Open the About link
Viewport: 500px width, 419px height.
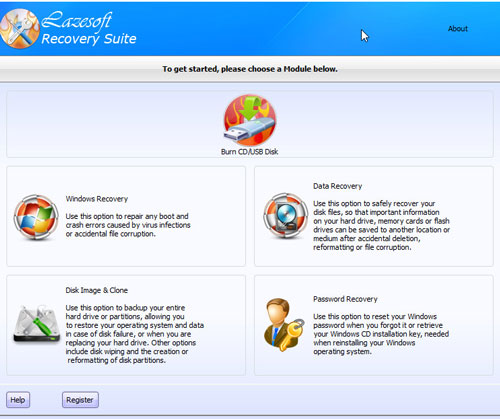pyautogui.click(x=458, y=29)
